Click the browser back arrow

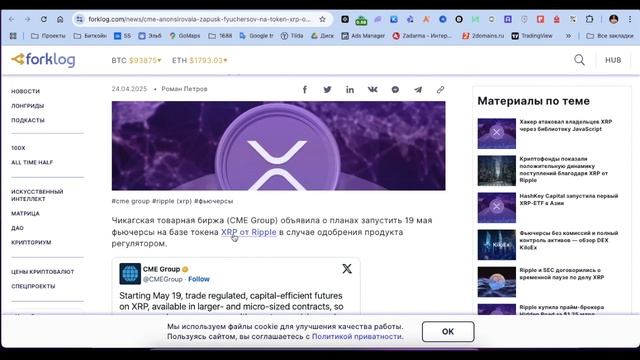tap(11, 19)
